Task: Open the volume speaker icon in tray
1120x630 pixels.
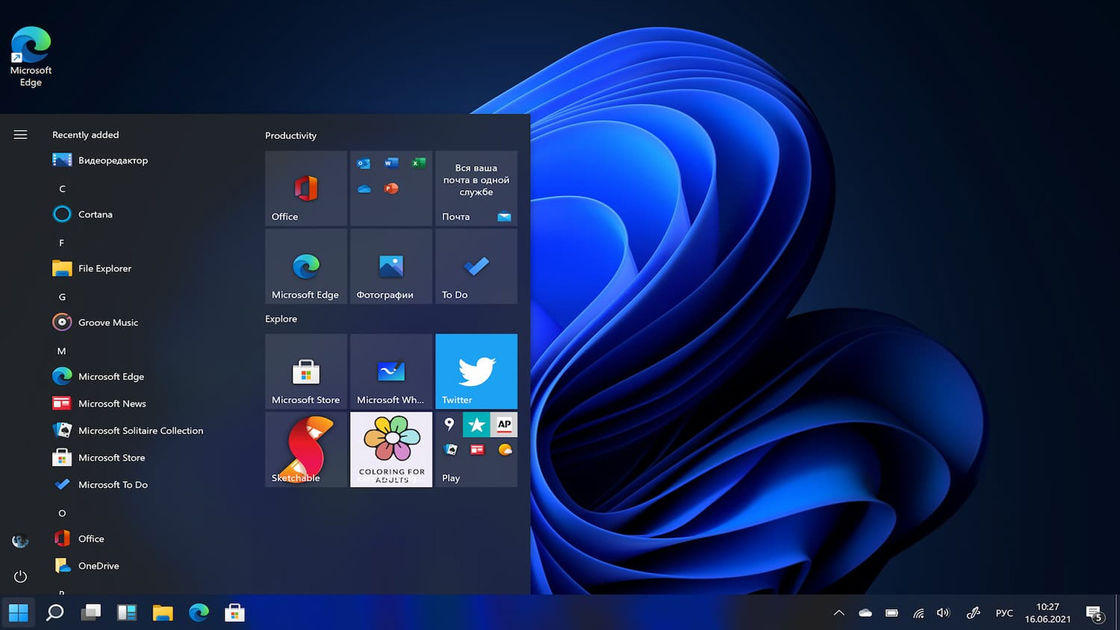Action: pyautogui.click(x=943, y=613)
